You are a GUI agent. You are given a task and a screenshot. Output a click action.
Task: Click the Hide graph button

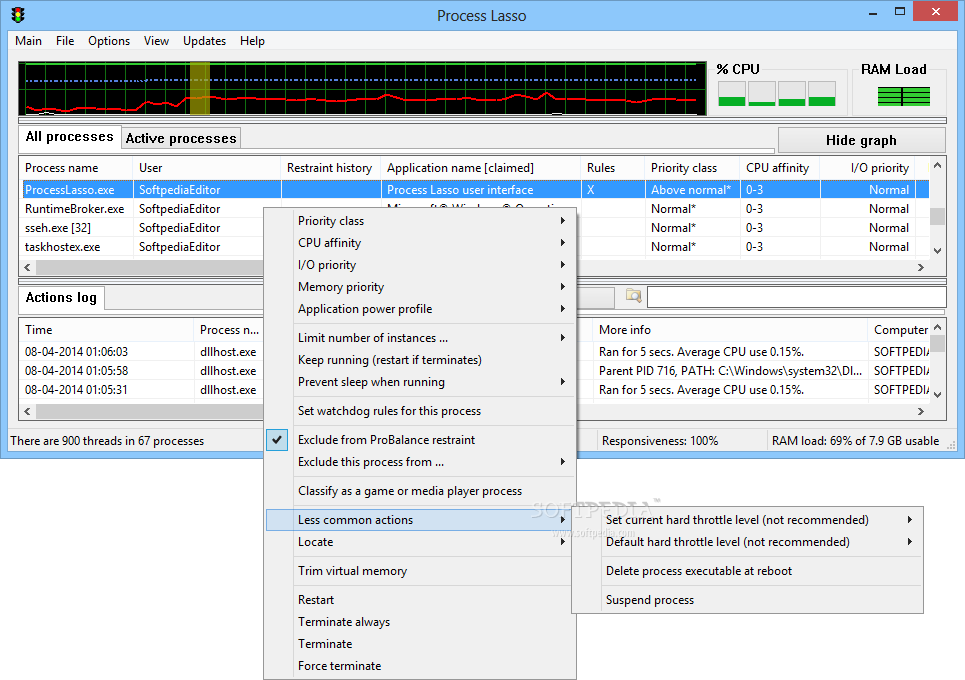point(861,140)
